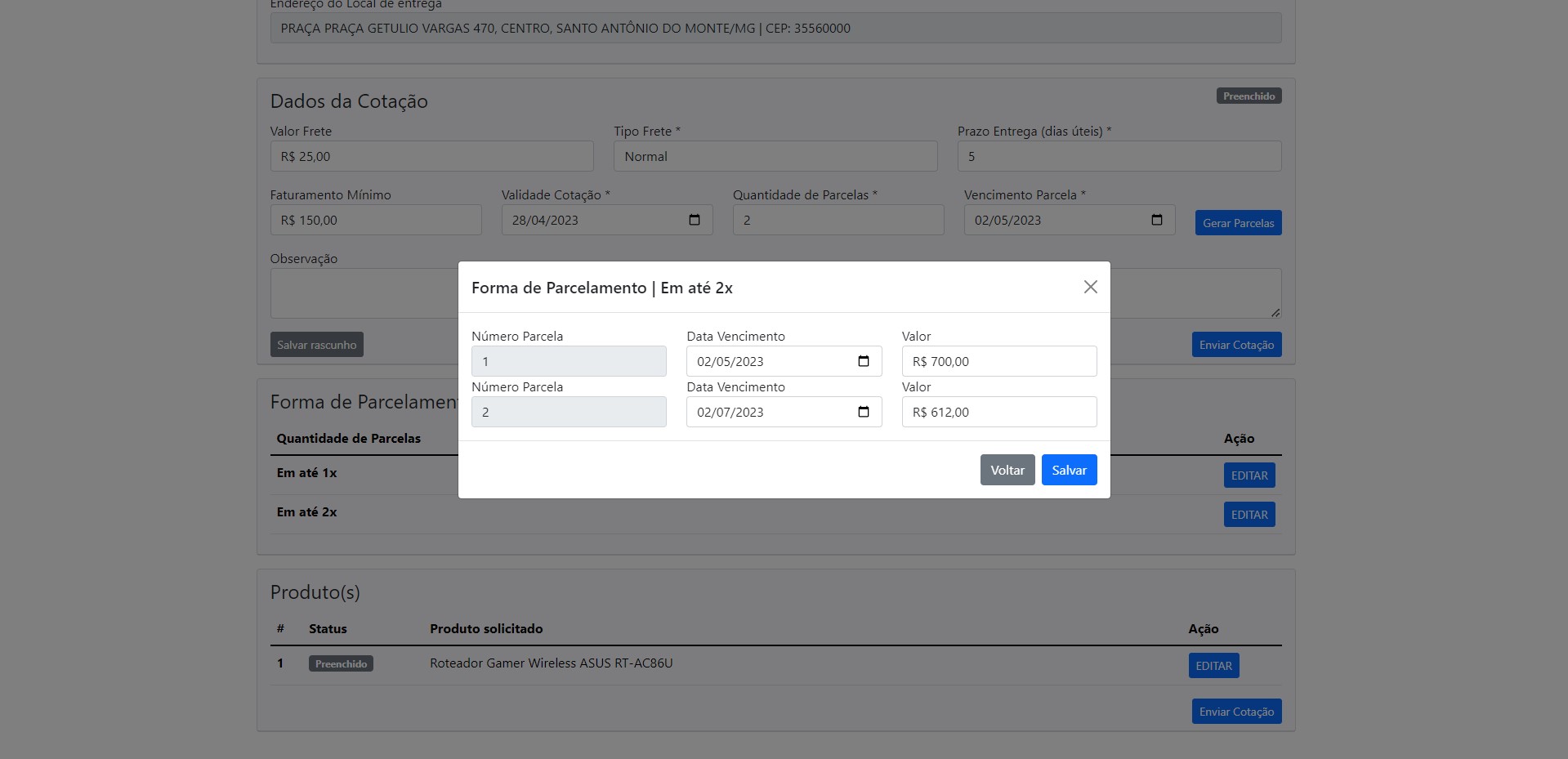Click Número Parcela field with value 2
This screenshot has height=759, width=1568.
click(x=569, y=412)
